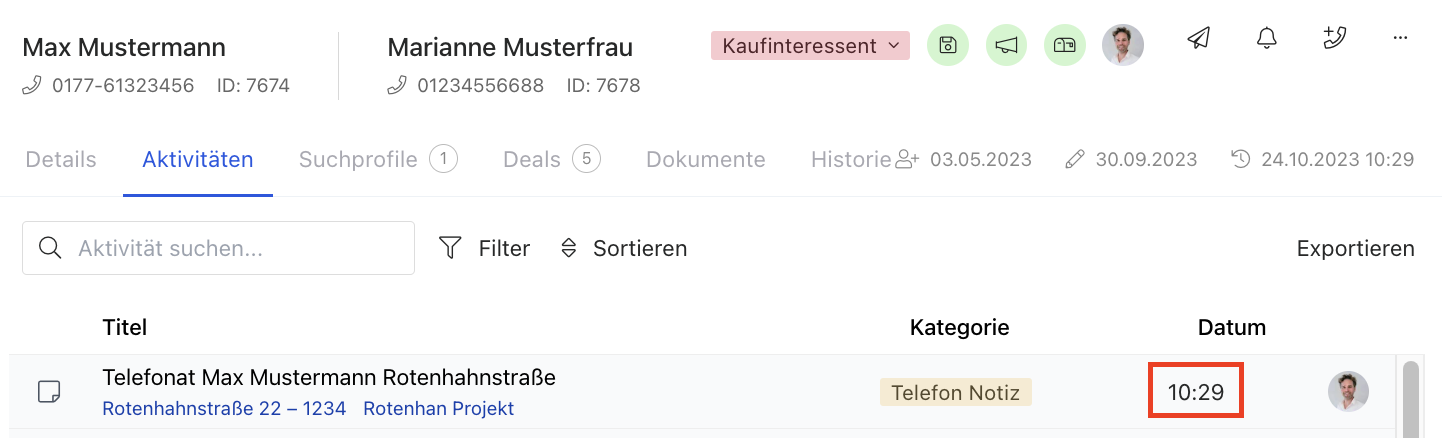Viewport: 1442px width, 438px height.
Task: Click the green wallet card icon
Action: click(1065, 46)
